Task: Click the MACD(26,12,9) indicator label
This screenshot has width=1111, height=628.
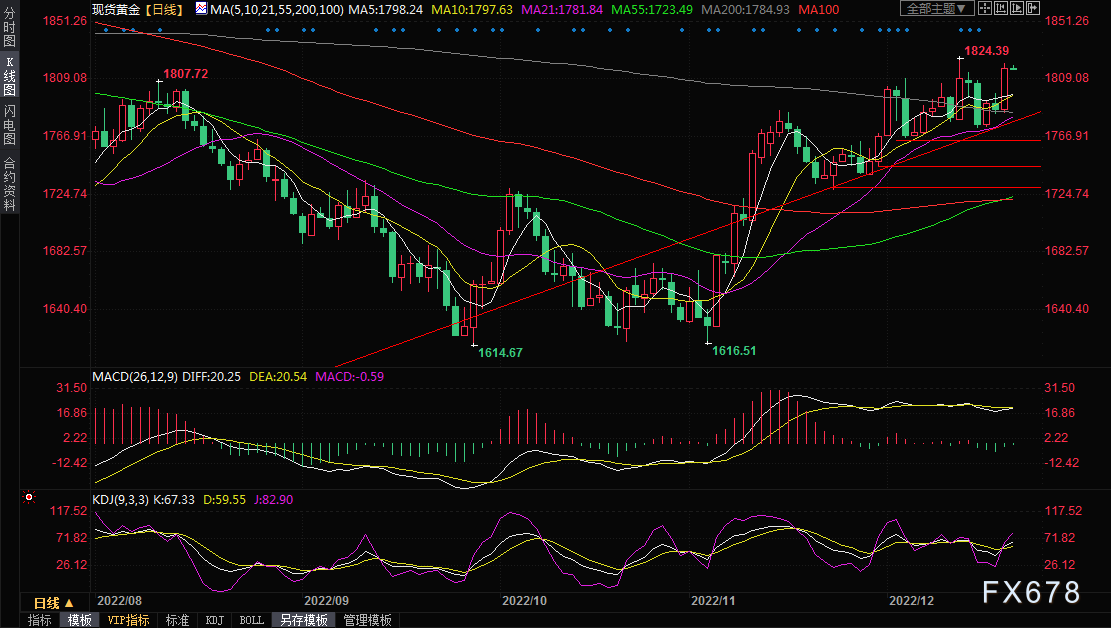Action: point(135,376)
